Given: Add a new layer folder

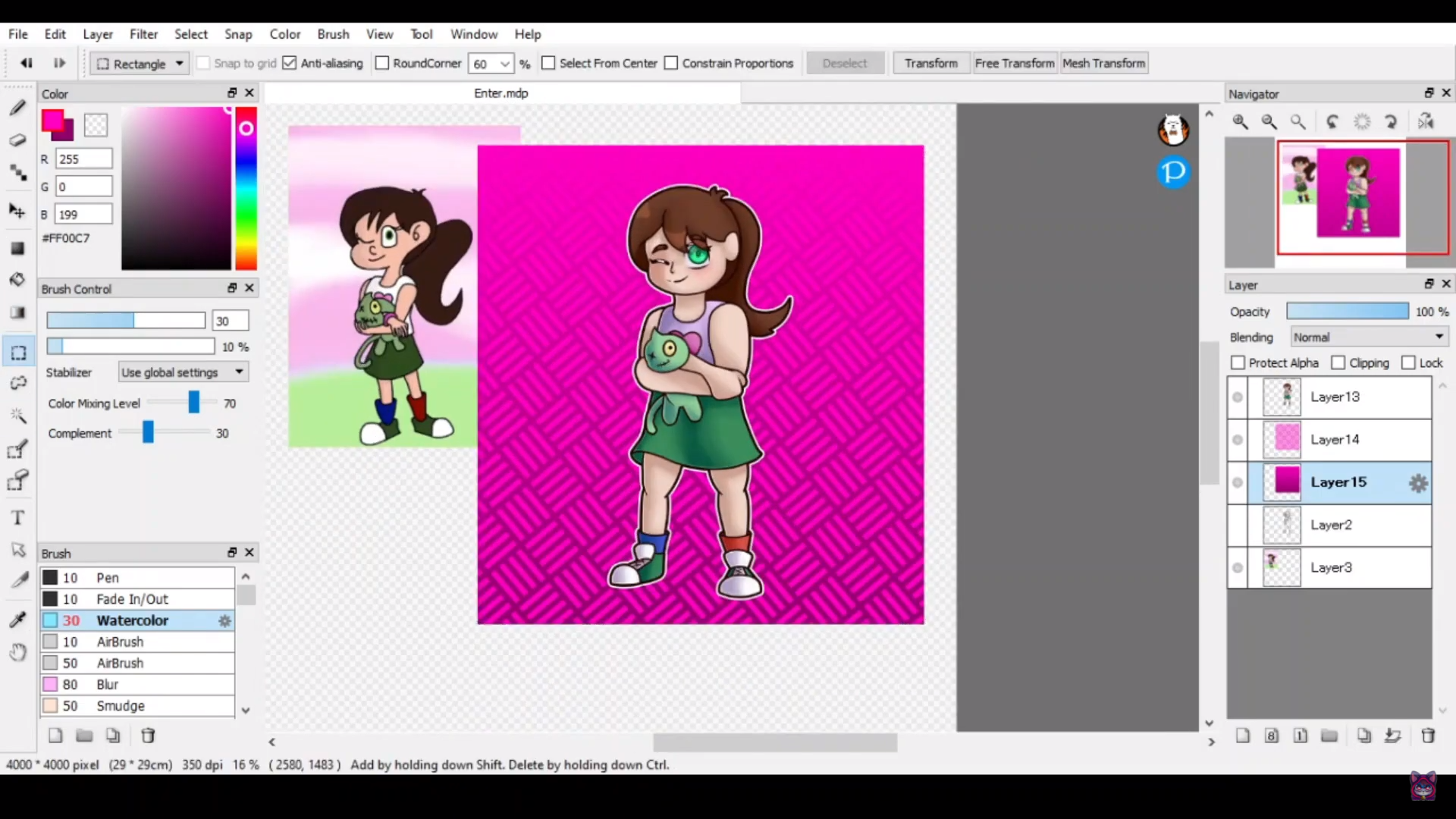Looking at the screenshot, I should pyautogui.click(x=1329, y=736).
